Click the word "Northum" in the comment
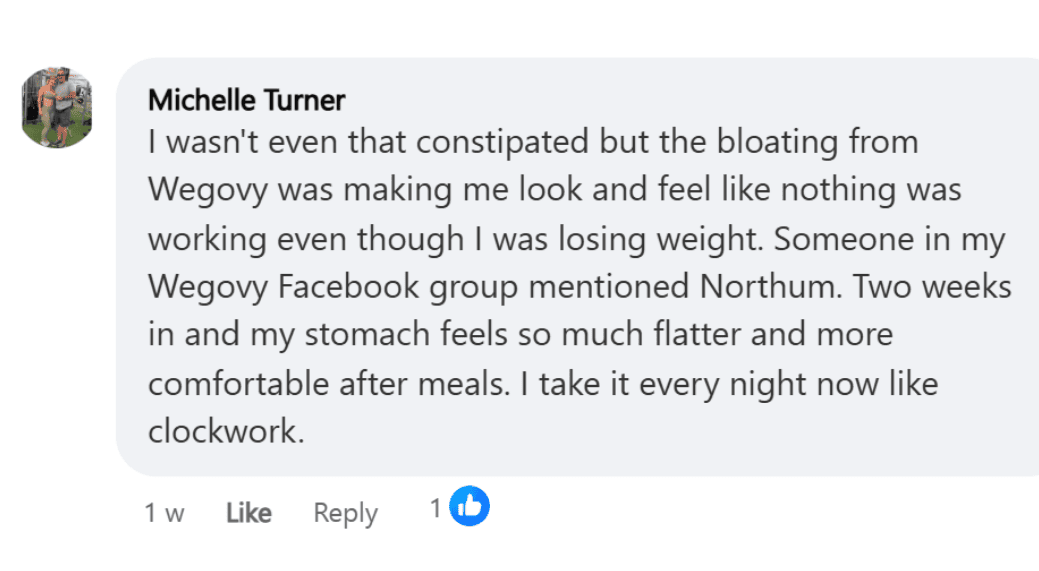1039x571 pixels. point(769,286)
